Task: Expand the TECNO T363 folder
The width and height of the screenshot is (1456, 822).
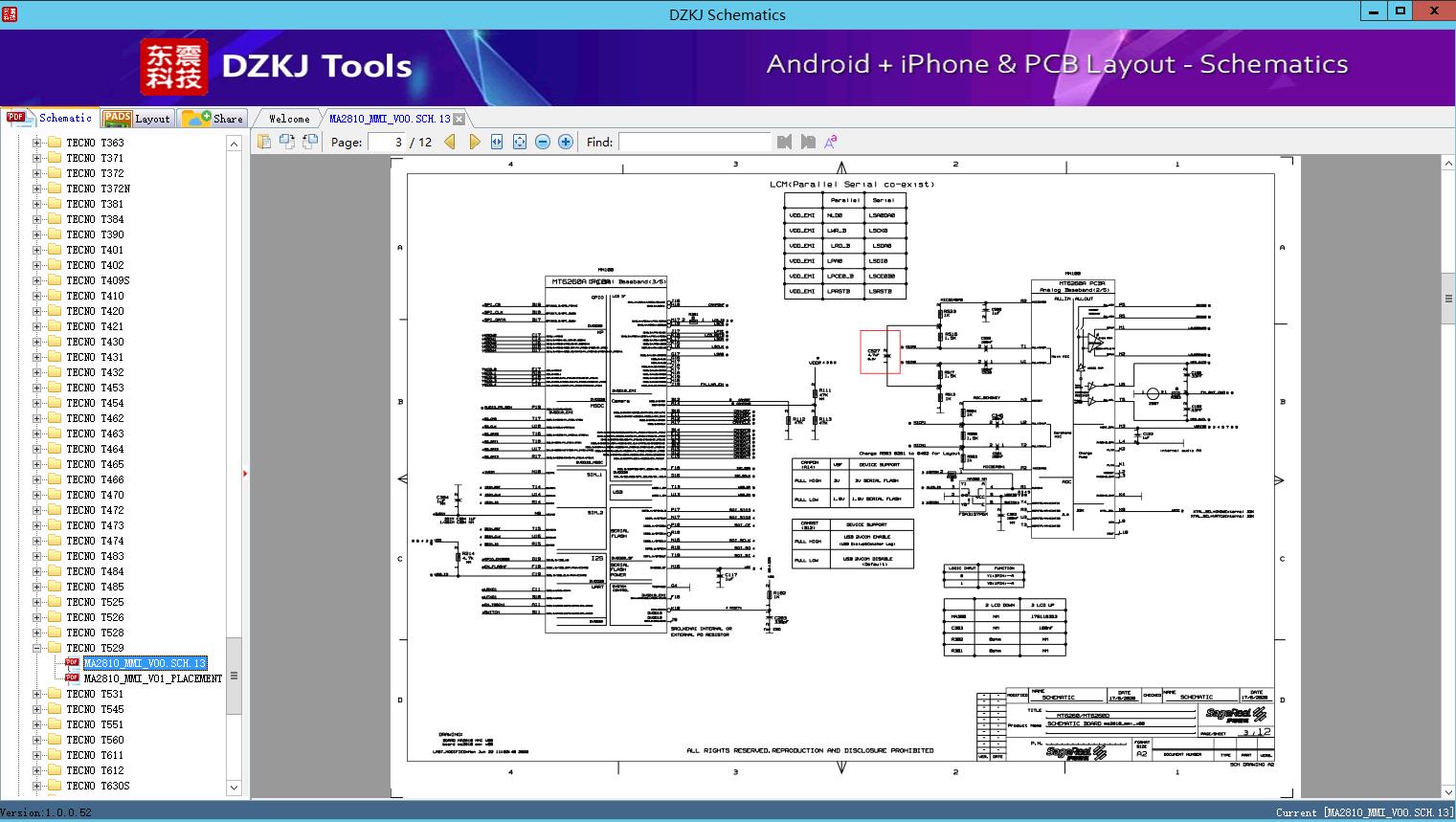Action: pos(36,143)
